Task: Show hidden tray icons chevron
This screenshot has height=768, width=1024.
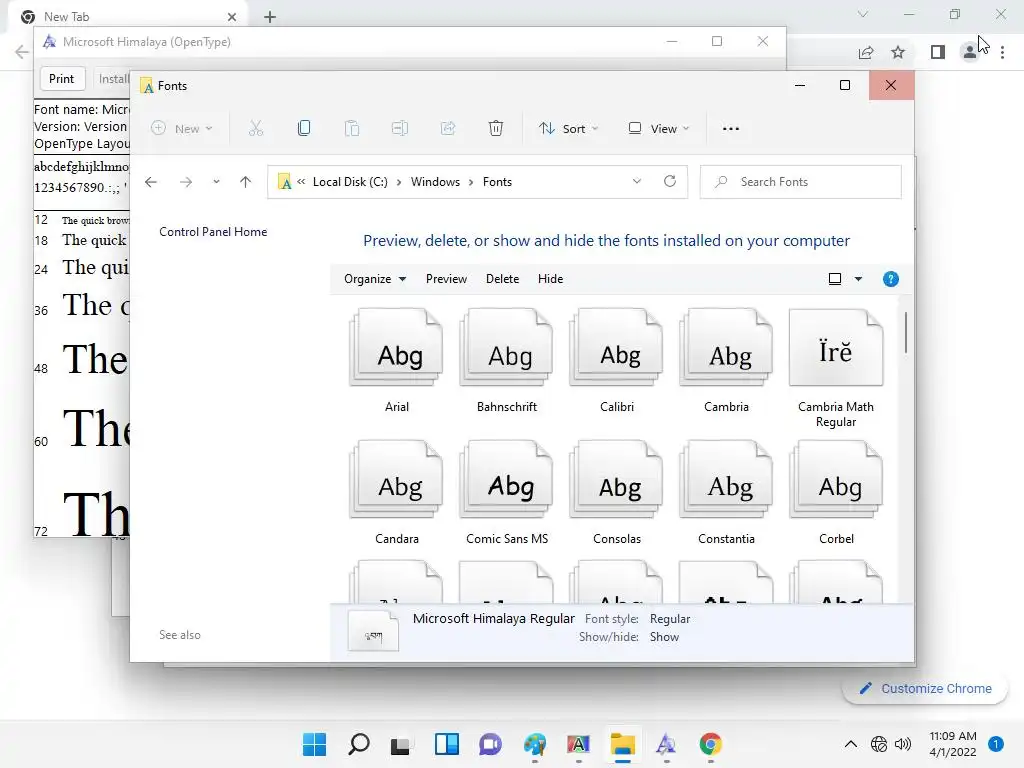Action: pyautogui.click(x=851, y=744)
